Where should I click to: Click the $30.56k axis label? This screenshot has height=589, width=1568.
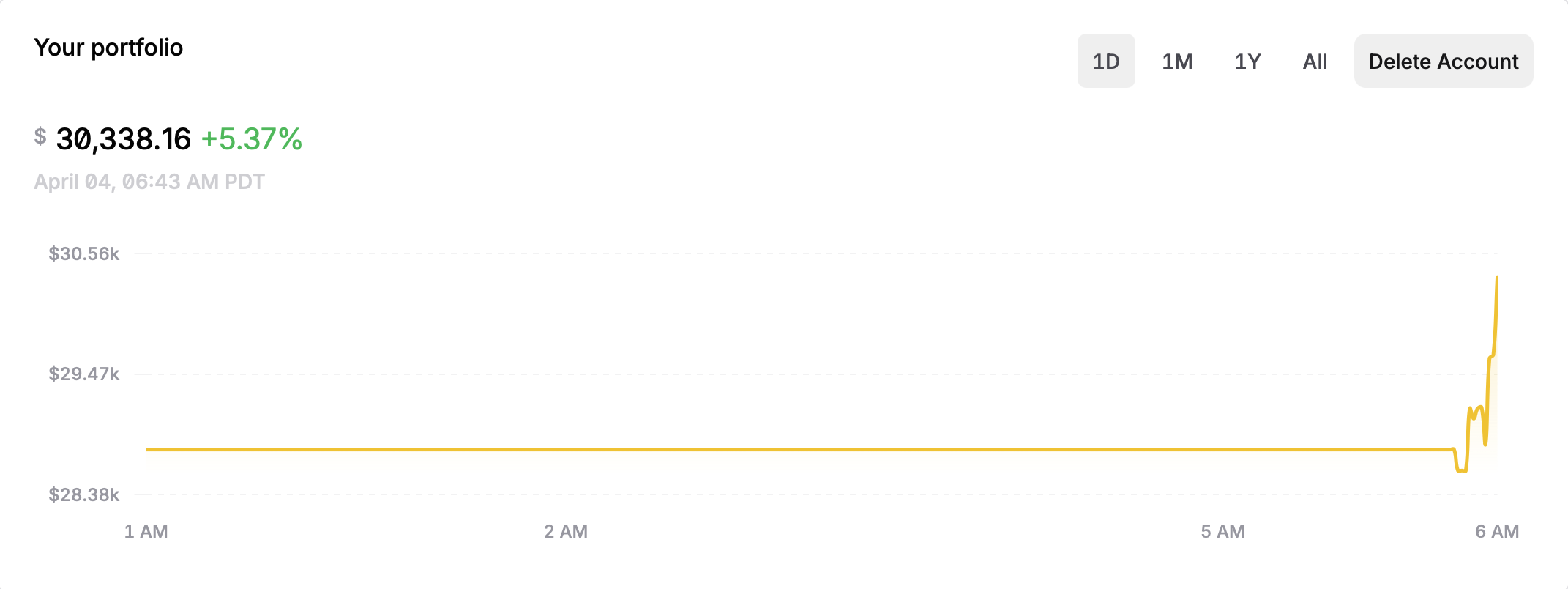(84, 253)
